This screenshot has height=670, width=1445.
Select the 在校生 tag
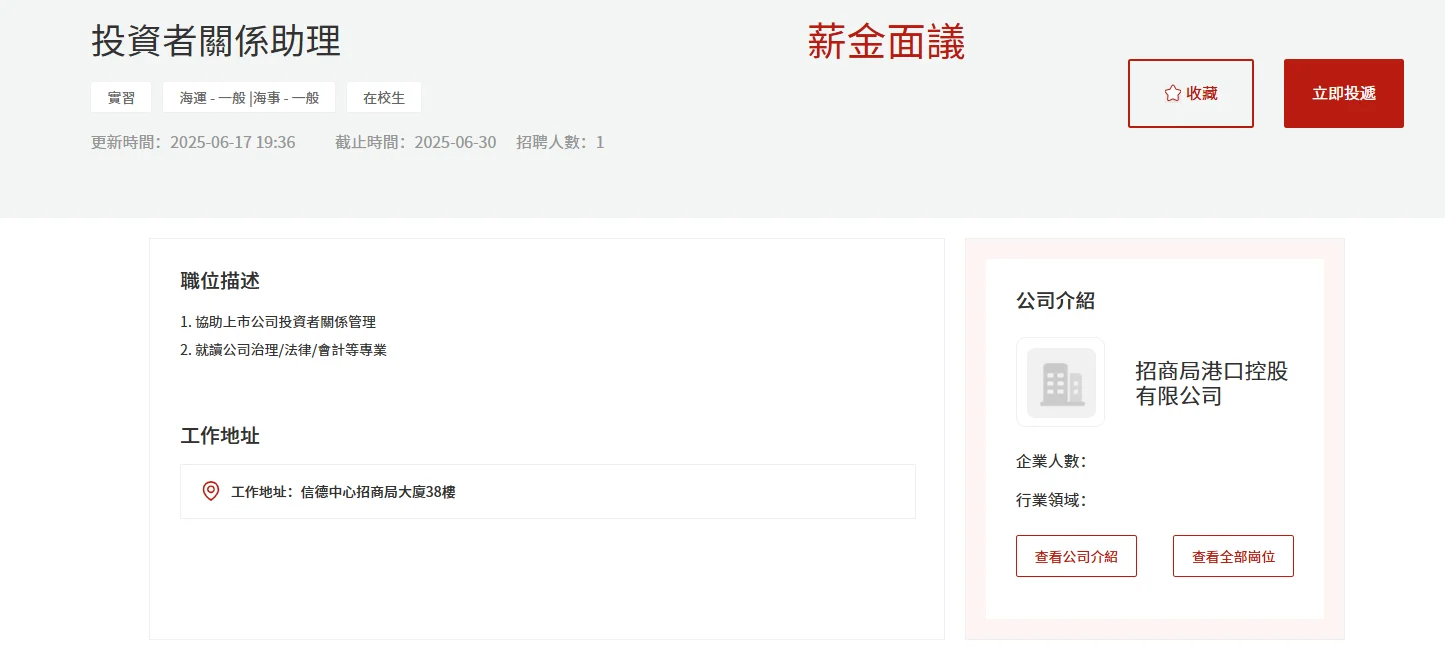point(384,98)
